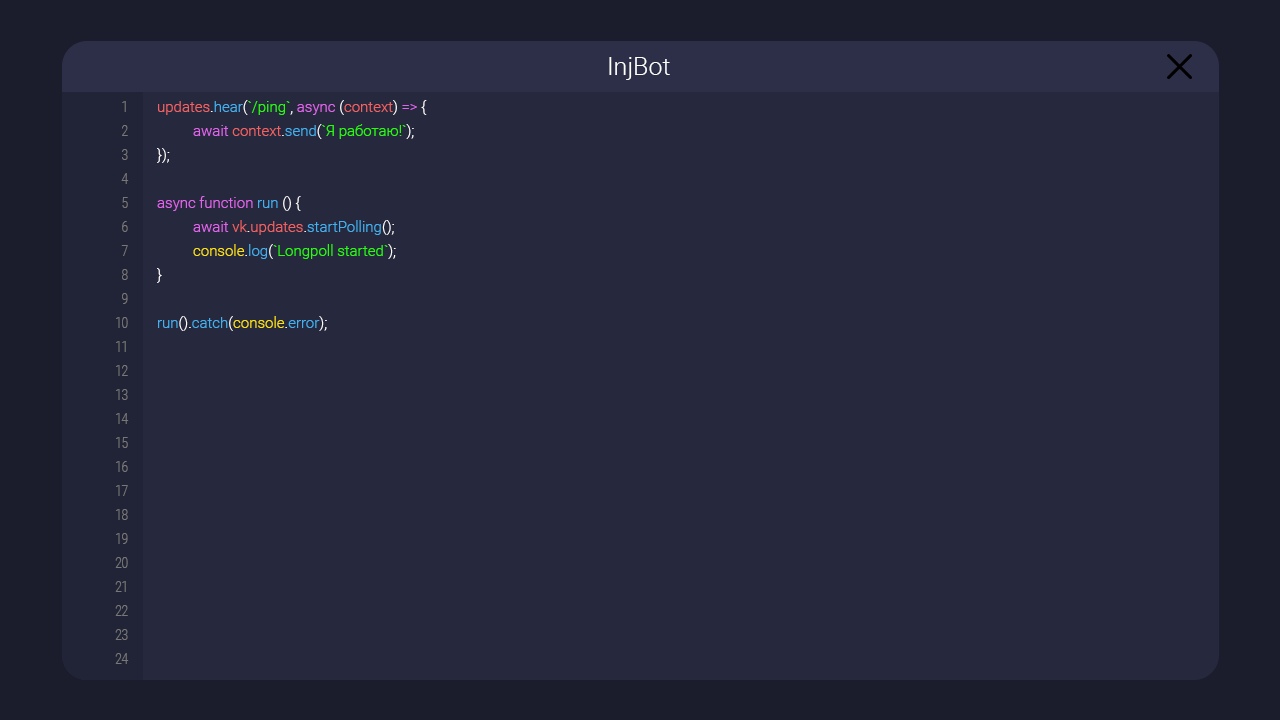Click the hear method on line 1
1280x720 pixels.
[228, 107]
